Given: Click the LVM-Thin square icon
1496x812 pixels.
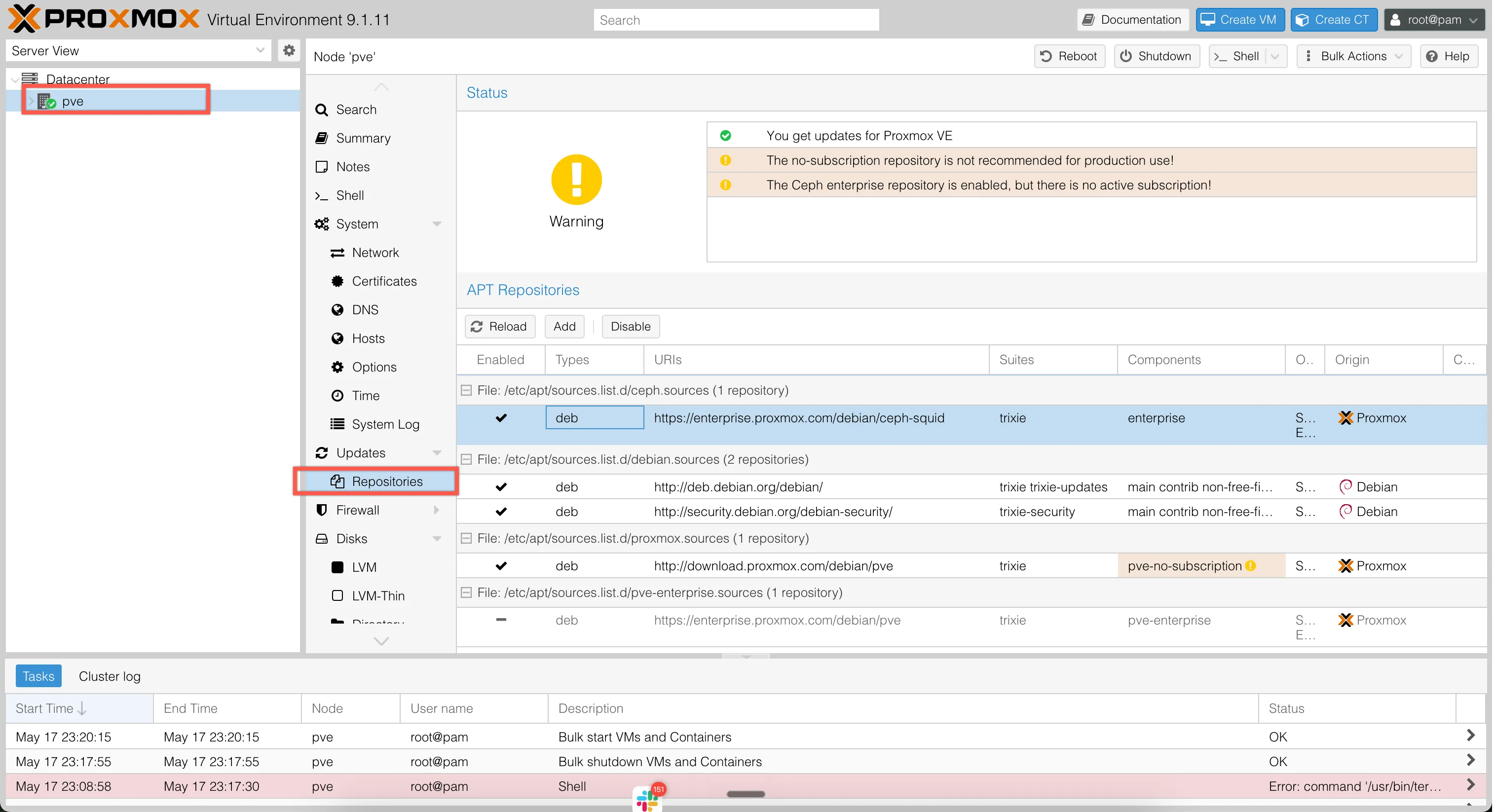Looking at the screenshot, I should 337,596.
